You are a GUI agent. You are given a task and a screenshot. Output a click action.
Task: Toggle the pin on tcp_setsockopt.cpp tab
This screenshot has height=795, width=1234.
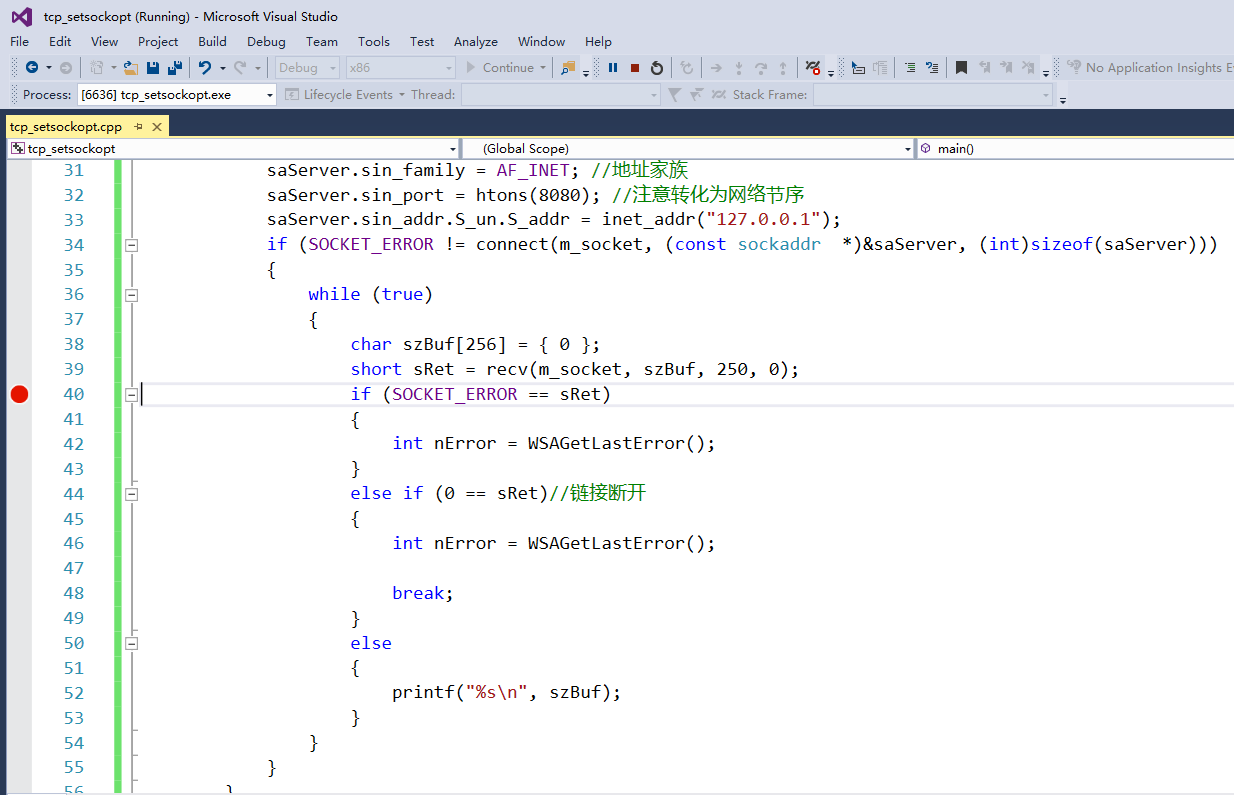(x=138, y=127)
